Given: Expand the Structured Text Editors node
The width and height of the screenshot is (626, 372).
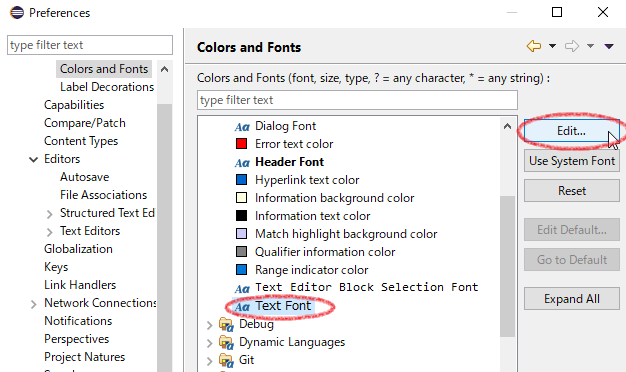Looking at the screenshot, I should (x=49, y=214).
